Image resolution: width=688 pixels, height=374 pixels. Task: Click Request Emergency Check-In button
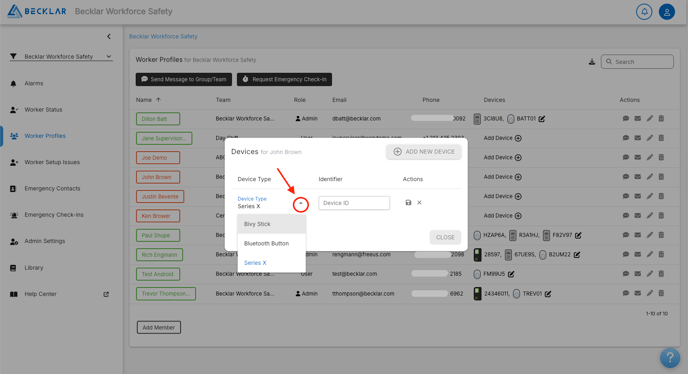pos(284,79)
